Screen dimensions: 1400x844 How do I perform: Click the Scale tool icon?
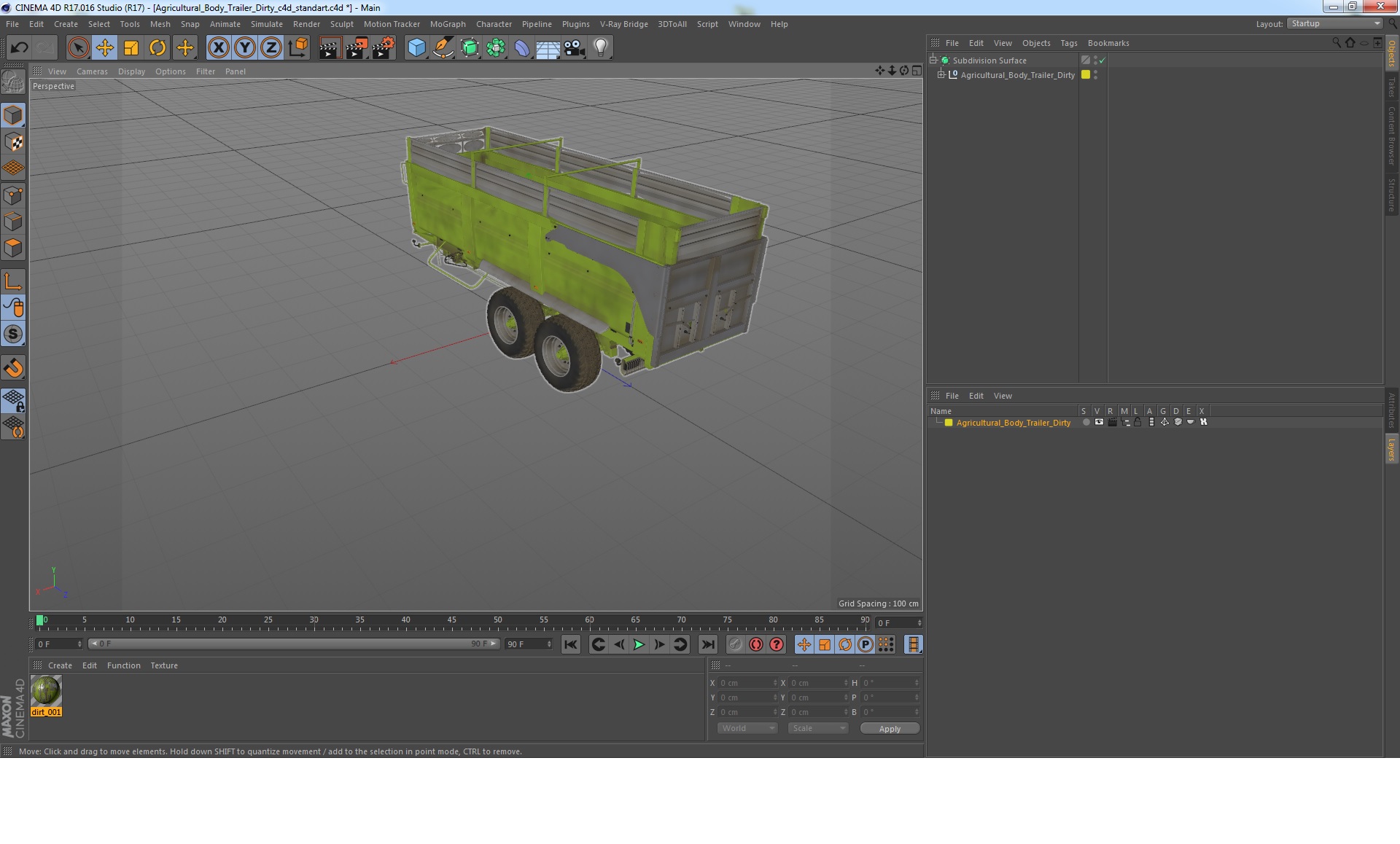coord(131,48)
